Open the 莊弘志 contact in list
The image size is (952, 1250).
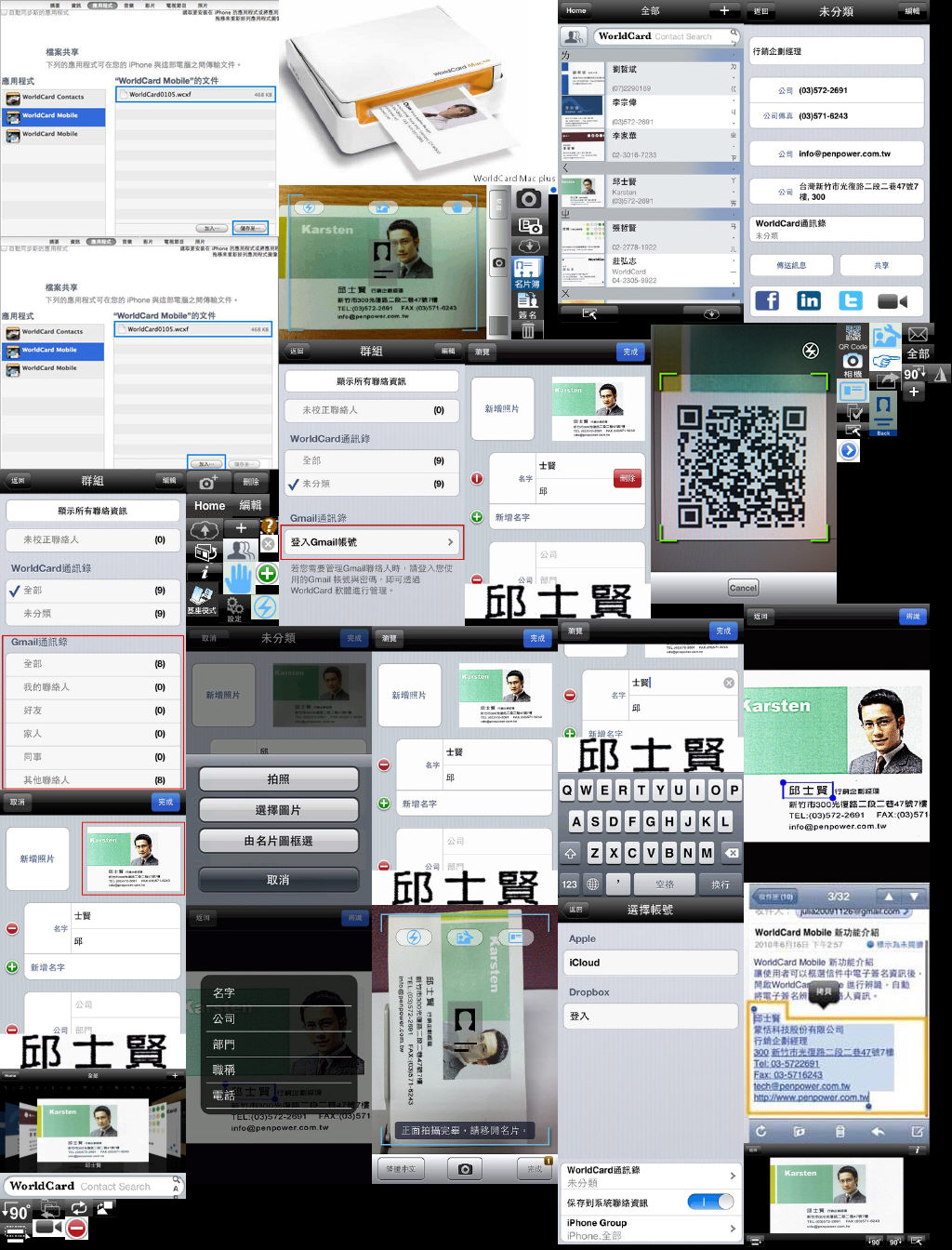tap(651, 270)
